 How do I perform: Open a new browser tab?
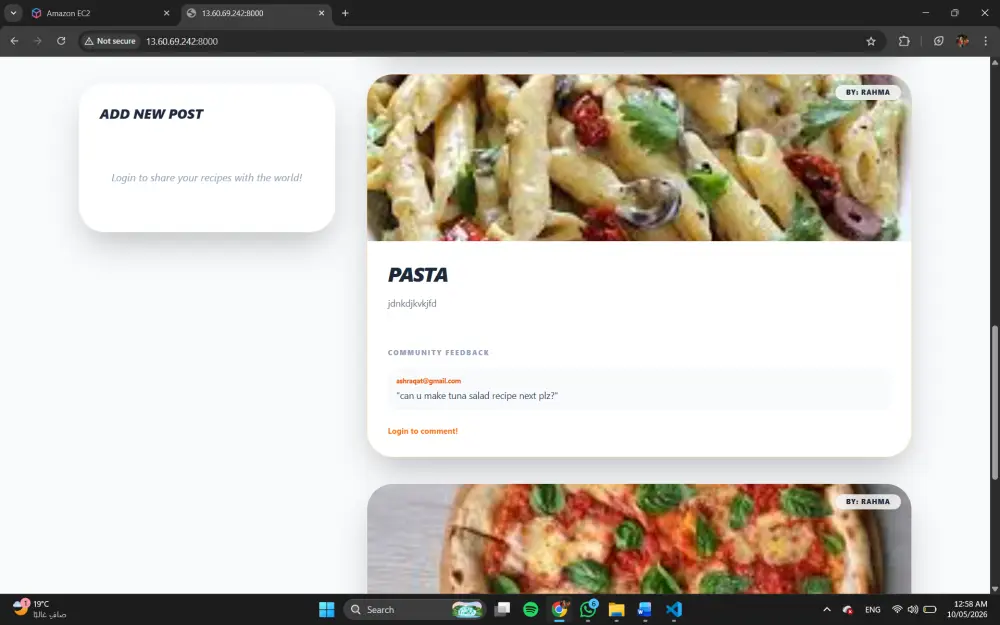point(345,13)
